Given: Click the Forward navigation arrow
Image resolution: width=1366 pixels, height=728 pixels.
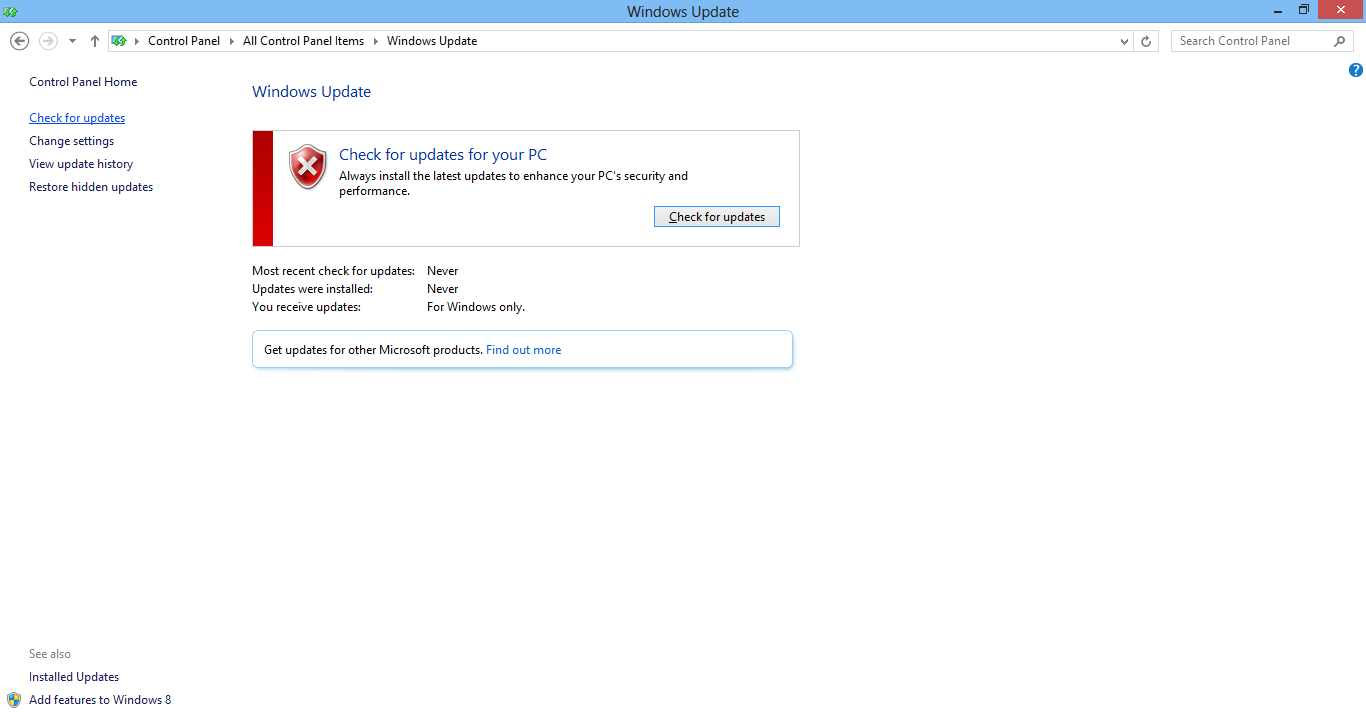Looking at the screenshot, I should point(48,41).
